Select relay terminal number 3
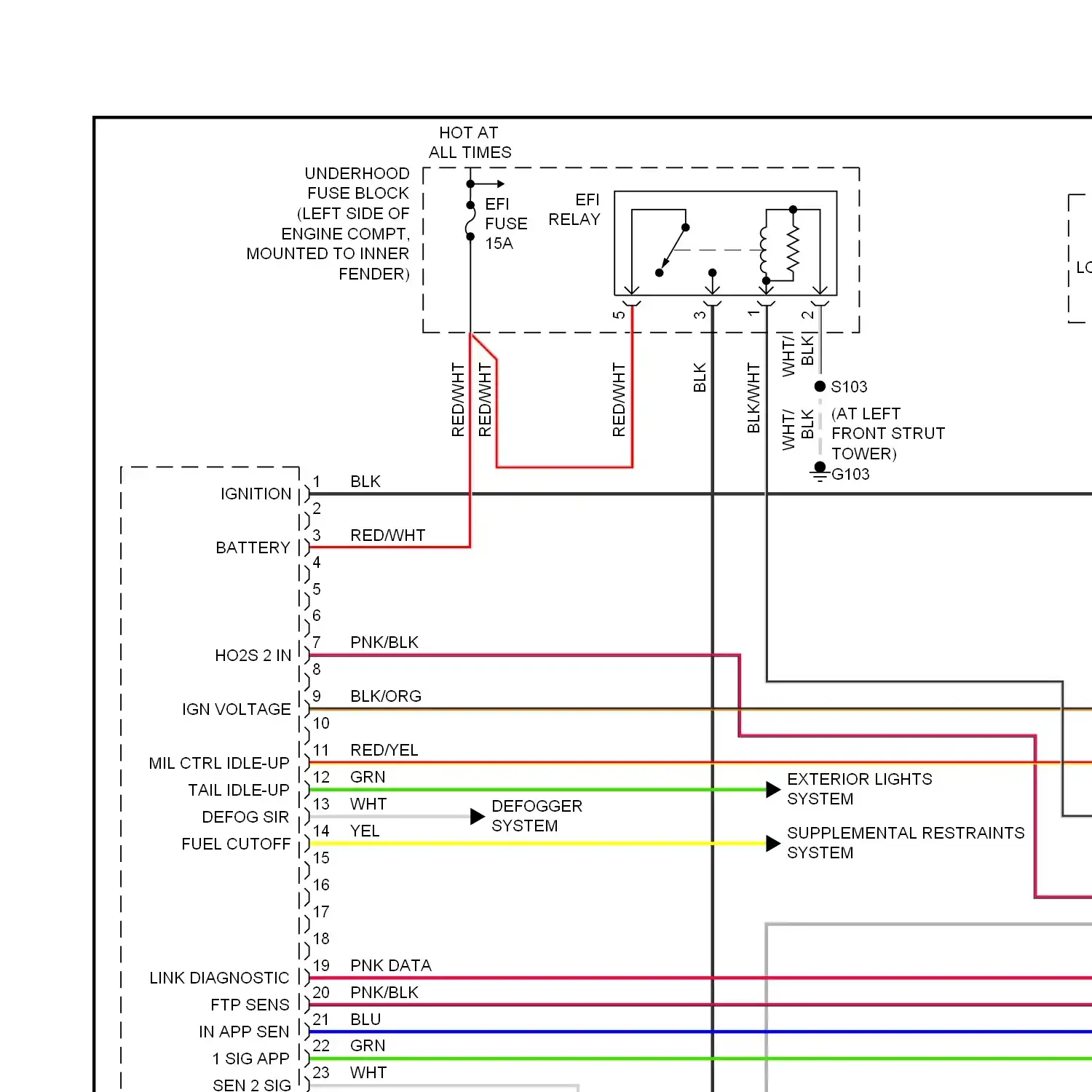This screenshot has width=1092, height=1092. coord(700,315)
